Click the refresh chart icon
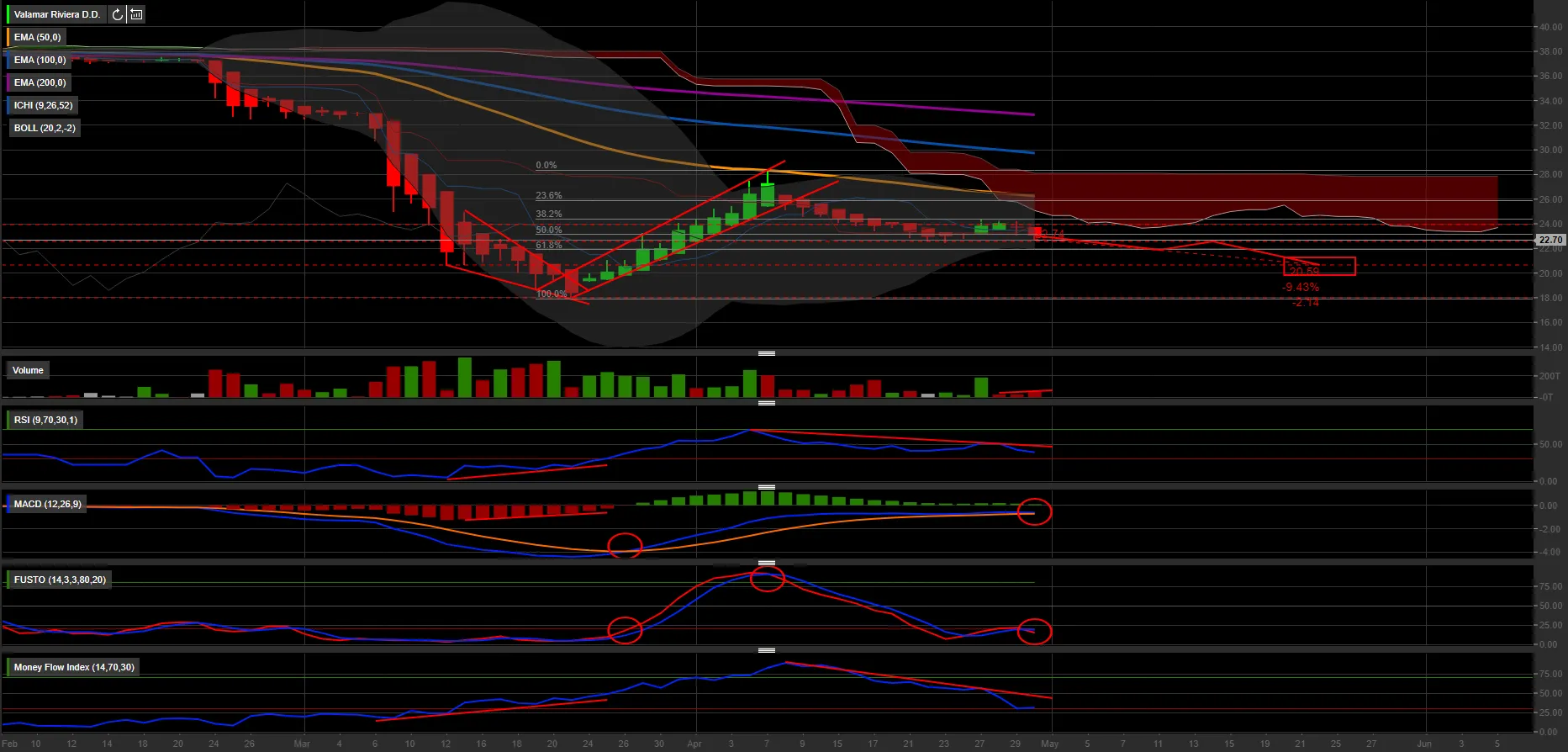This screenshot has width=1568, height=752. [x=117, y=14]
